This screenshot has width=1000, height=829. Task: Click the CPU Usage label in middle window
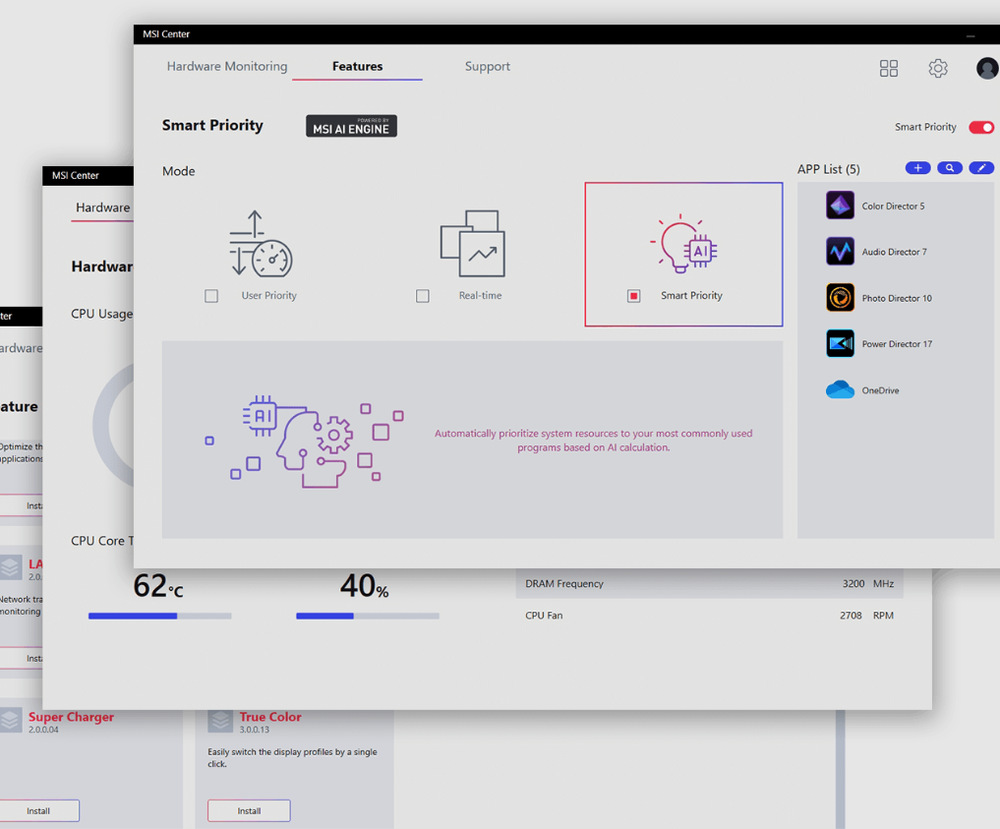click(x=102, y=314)
